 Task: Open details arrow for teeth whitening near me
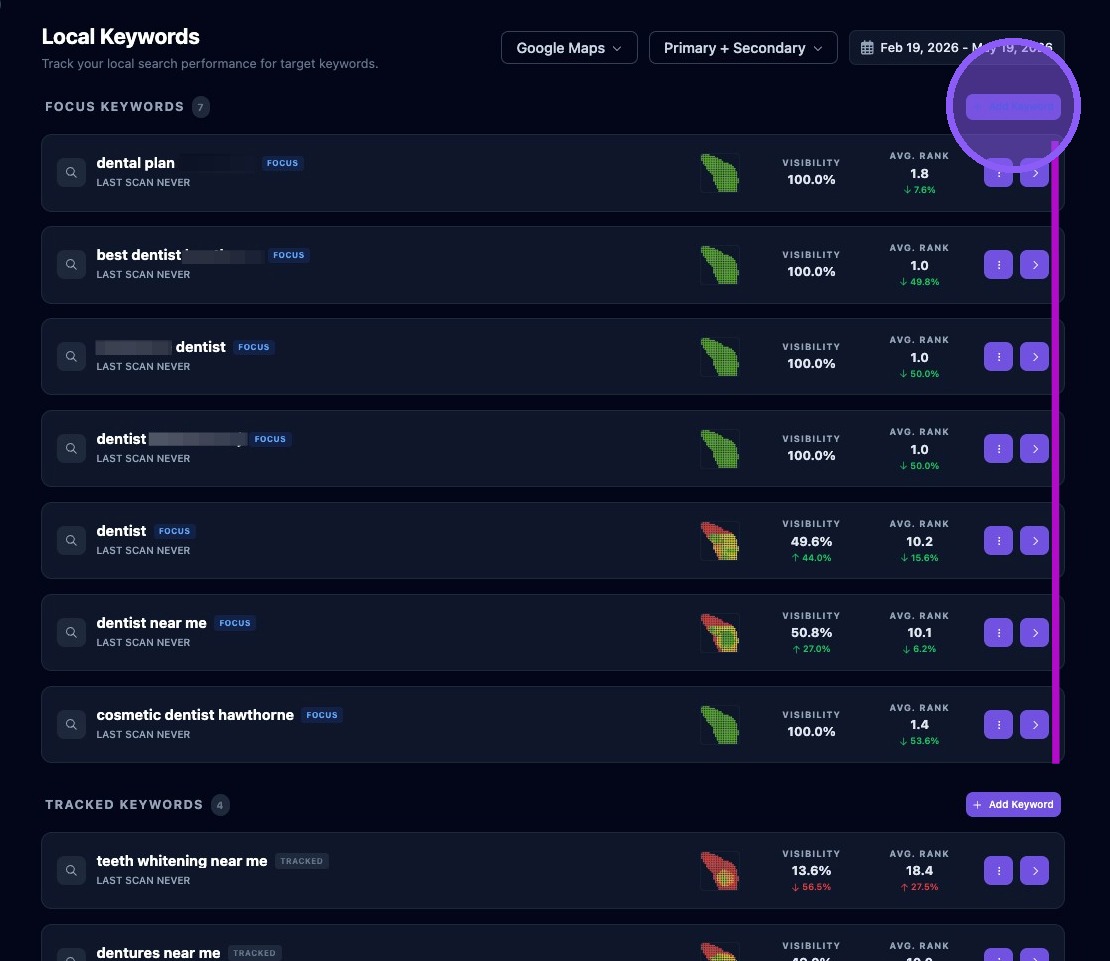point(1034,870)
